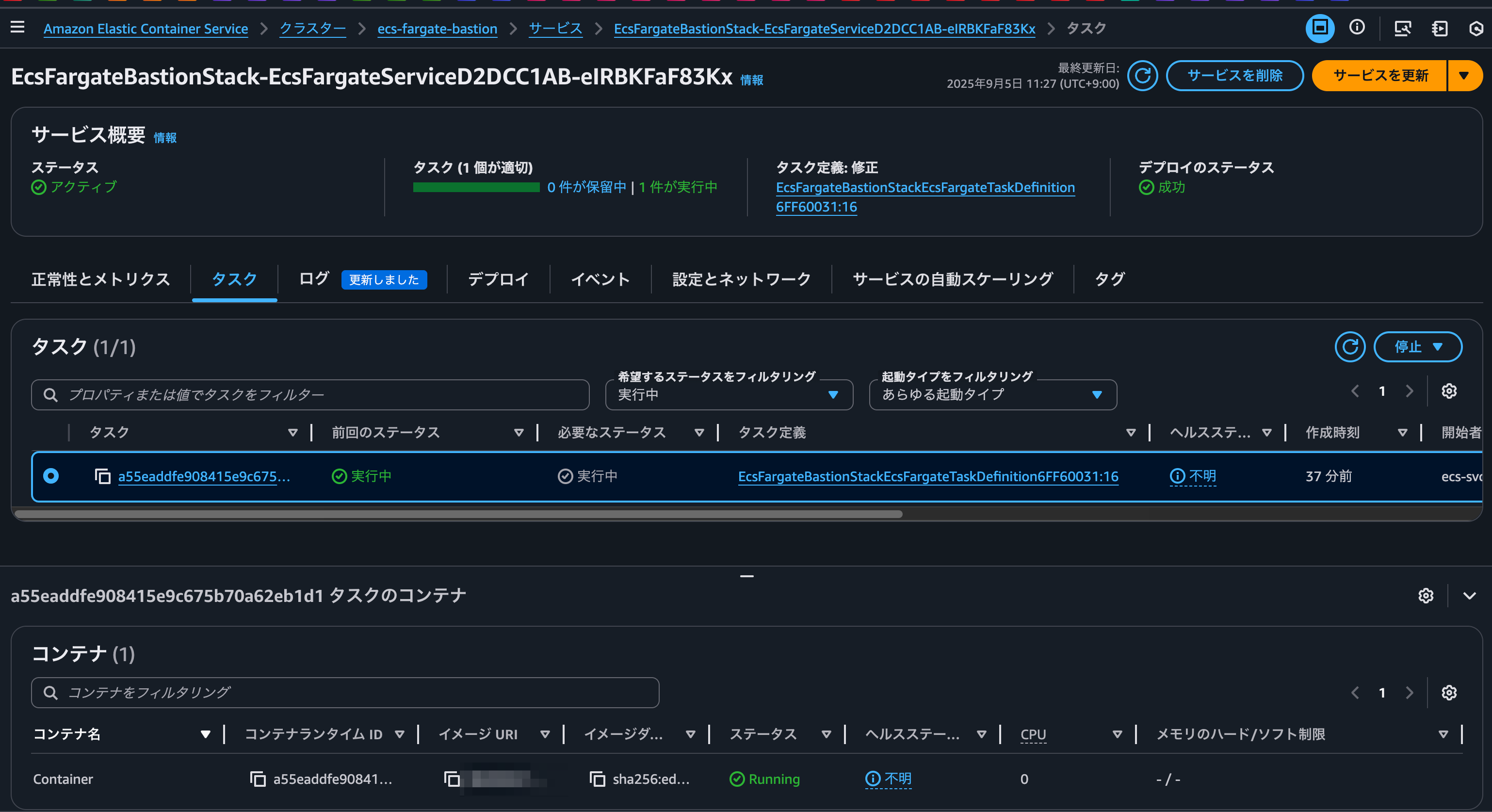The height and width of the screenshot is (812, 1492).
Task: Sort by 前回のステータス column
Action: (519, 433)
